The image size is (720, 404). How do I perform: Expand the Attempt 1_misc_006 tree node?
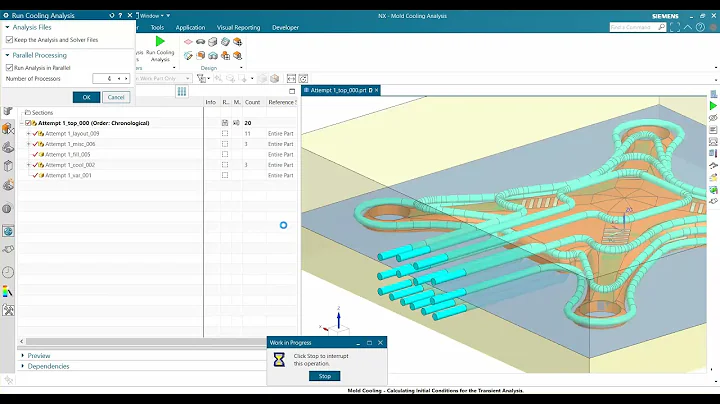point(28,144)
